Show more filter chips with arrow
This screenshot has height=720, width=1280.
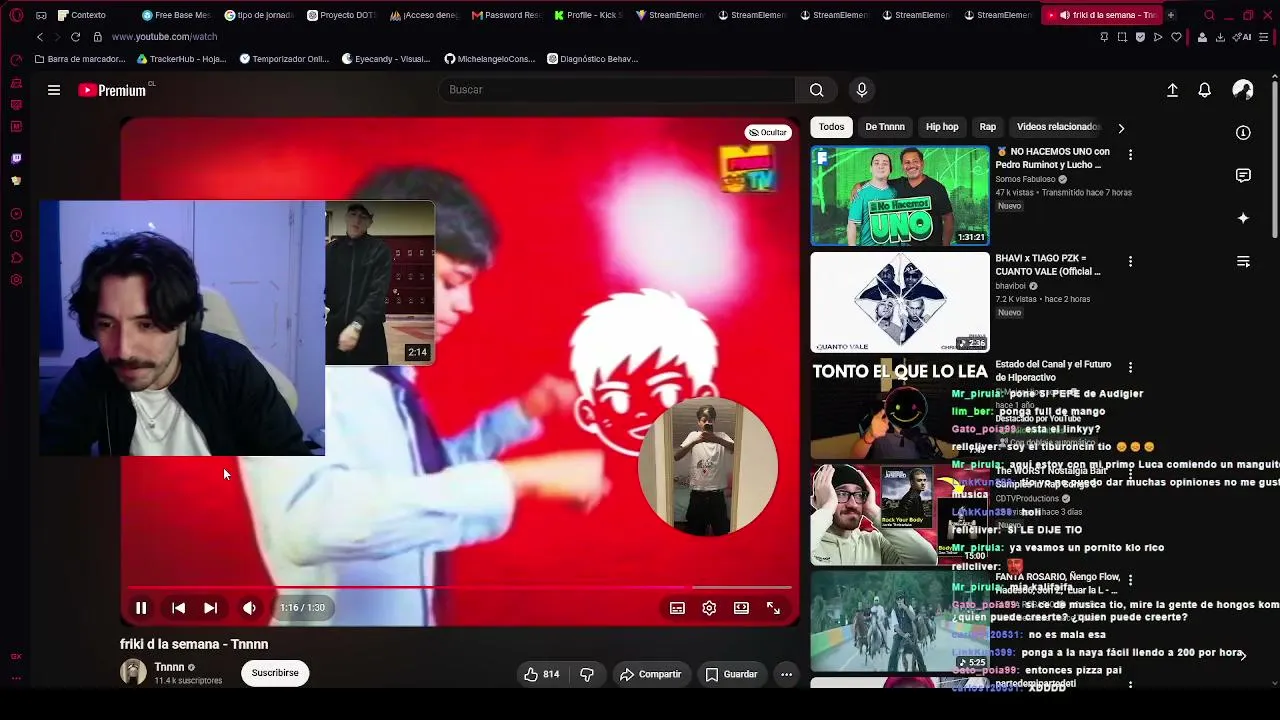[x=1121, y=128]
